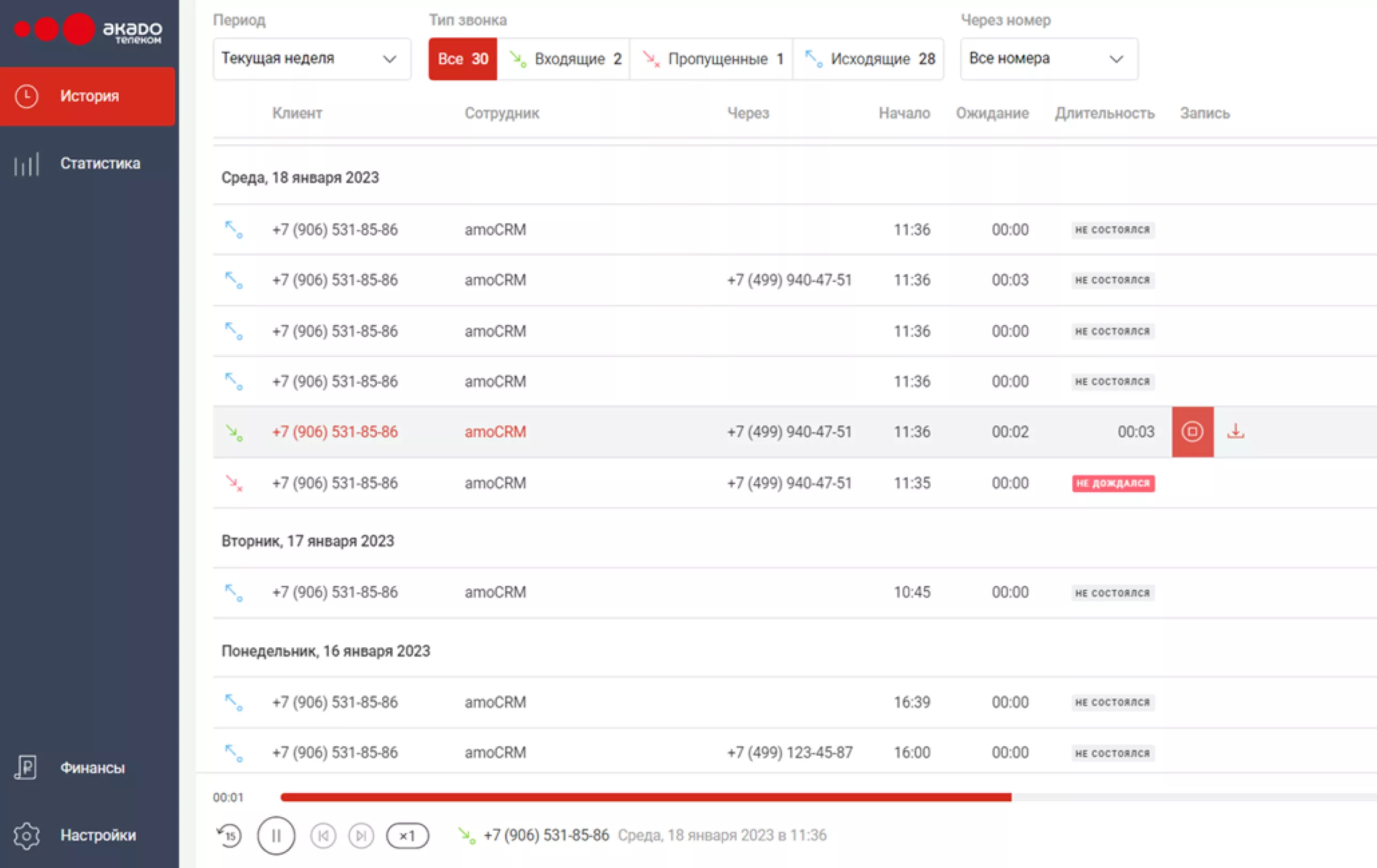Click the gear icon for Настройки
Viewport: 1377px width, 868px height.
(26, 835)
